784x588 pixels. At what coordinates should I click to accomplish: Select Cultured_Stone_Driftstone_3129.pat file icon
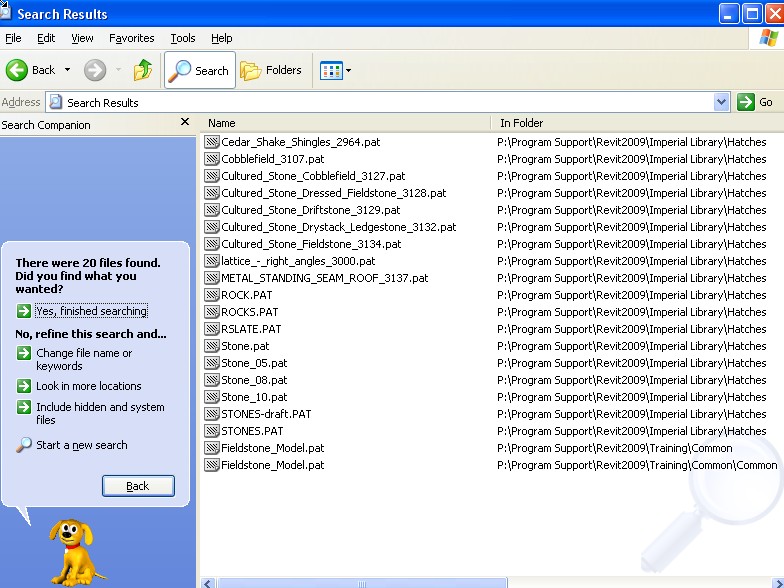pyautogui.click(x=212, y=210)
